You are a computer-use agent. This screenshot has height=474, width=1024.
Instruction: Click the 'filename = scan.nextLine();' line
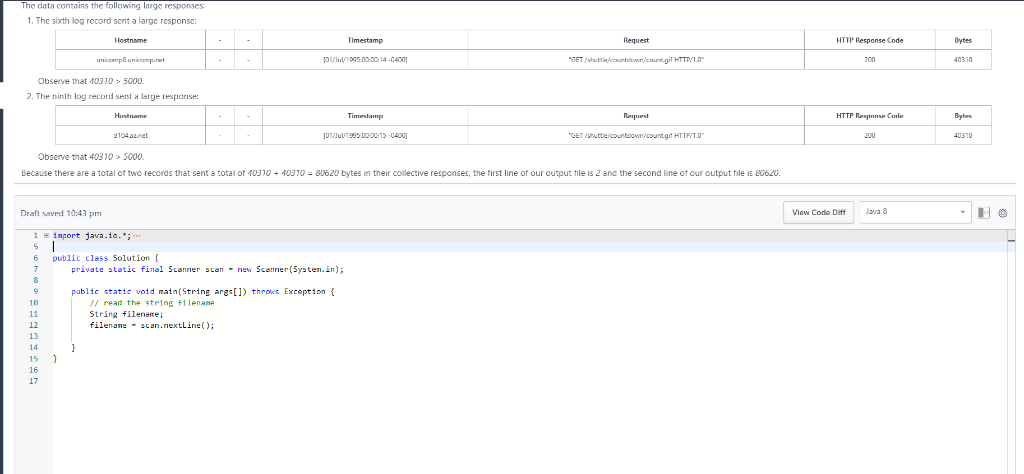point(152,325)
